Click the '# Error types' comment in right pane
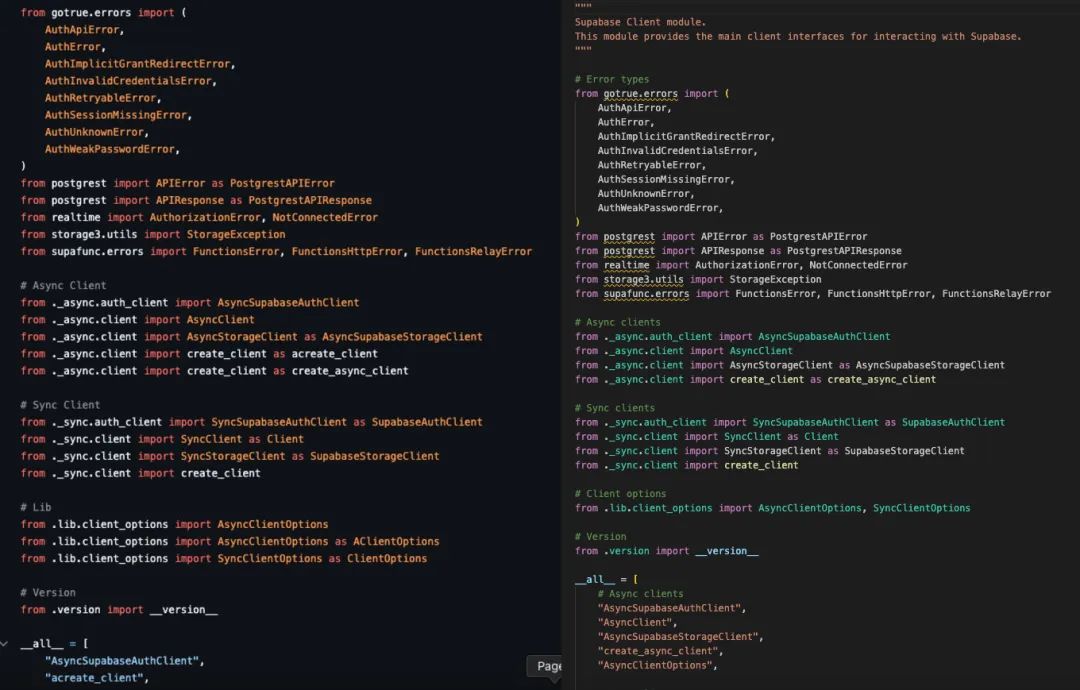 pyautogui.click(x=612, y=79)
